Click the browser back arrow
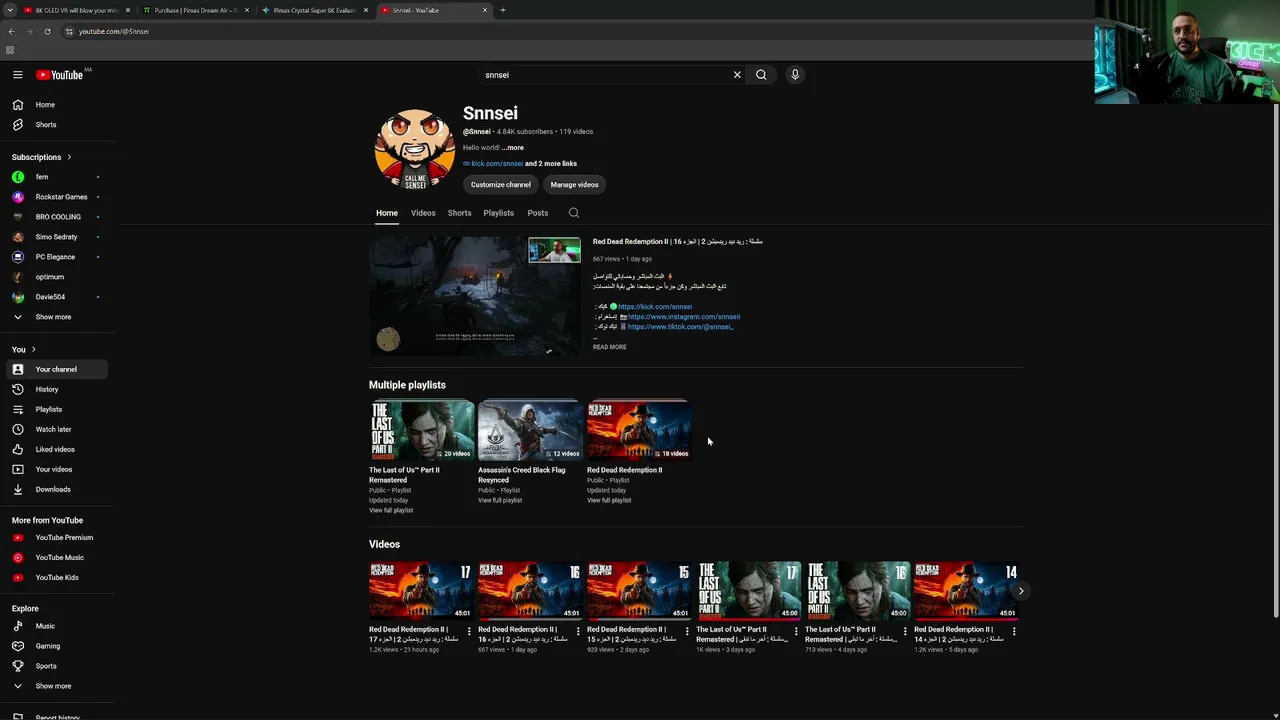1280x720 pixels. 11,31
